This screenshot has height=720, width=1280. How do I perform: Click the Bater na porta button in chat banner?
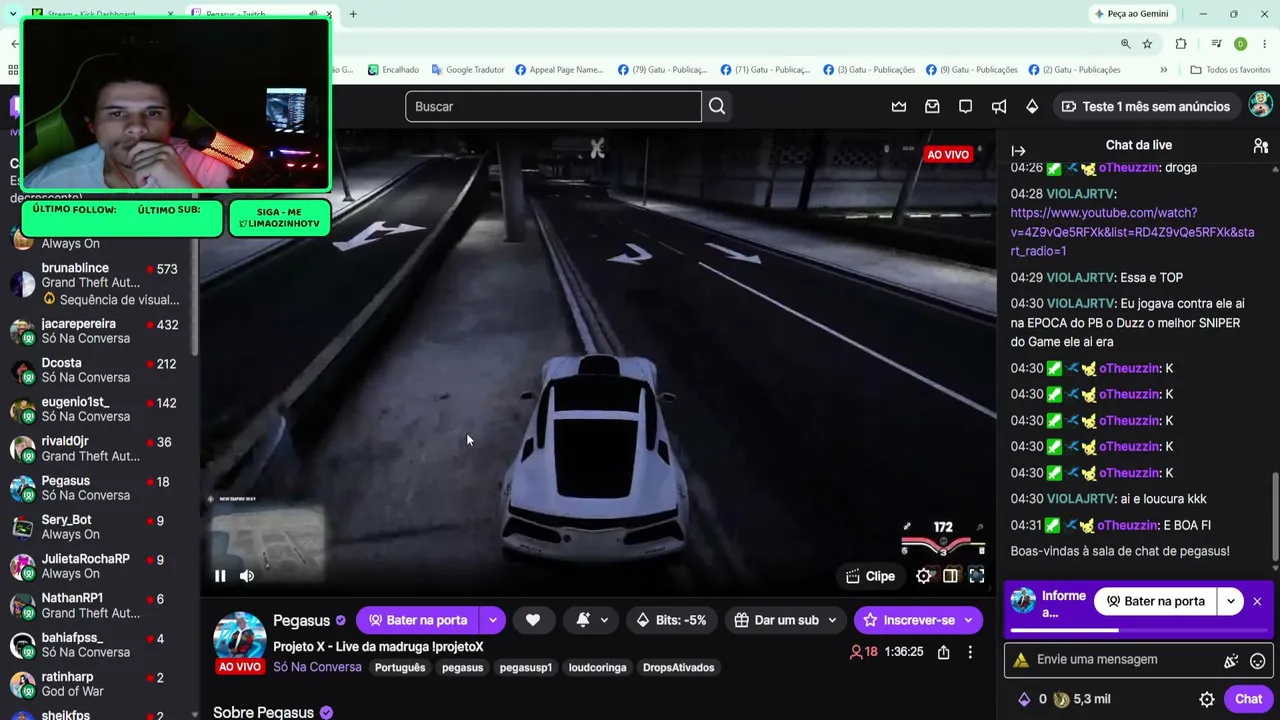coord(1155,601)
